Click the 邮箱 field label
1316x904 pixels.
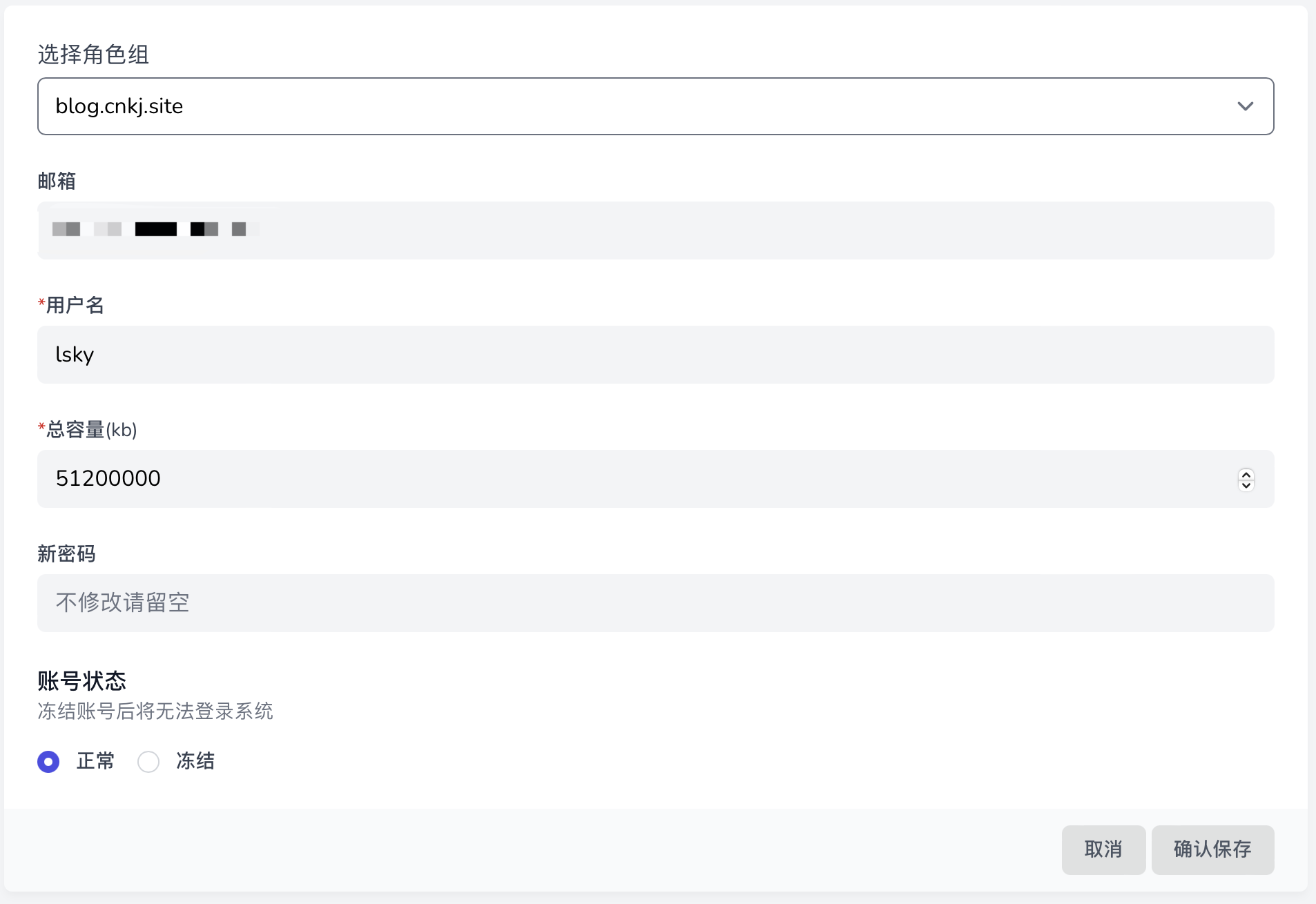coord(57,181)
